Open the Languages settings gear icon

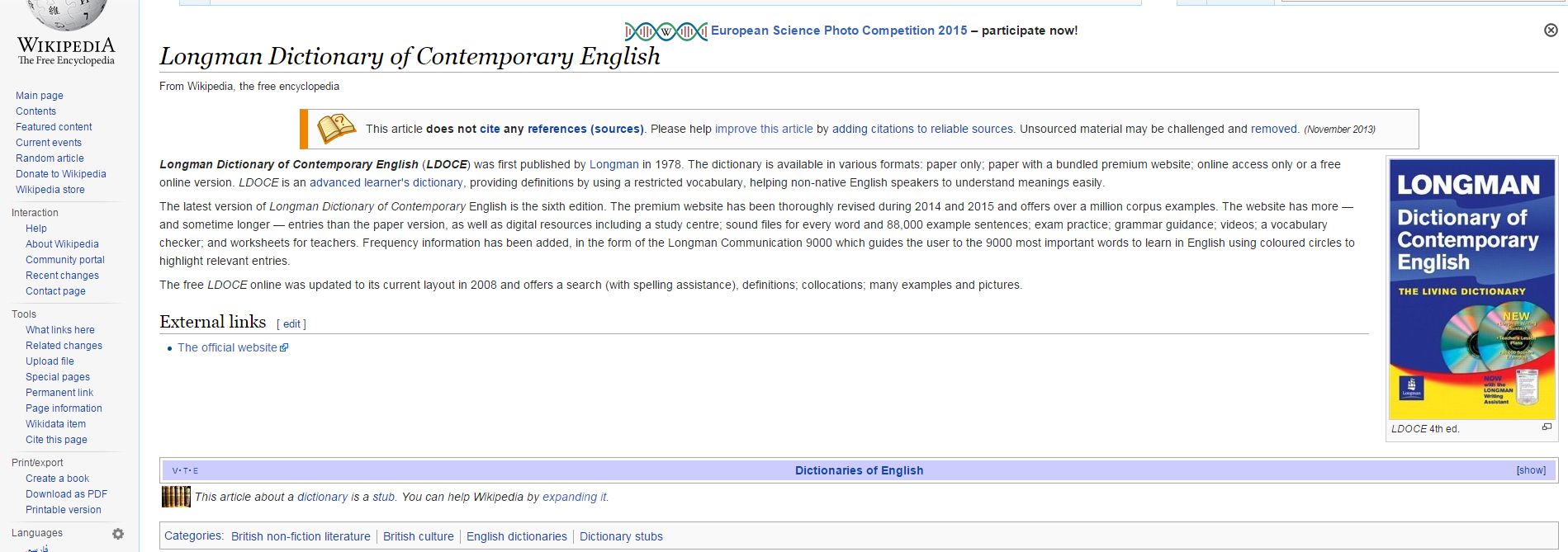pyautogui.click(x=118, y=534)
